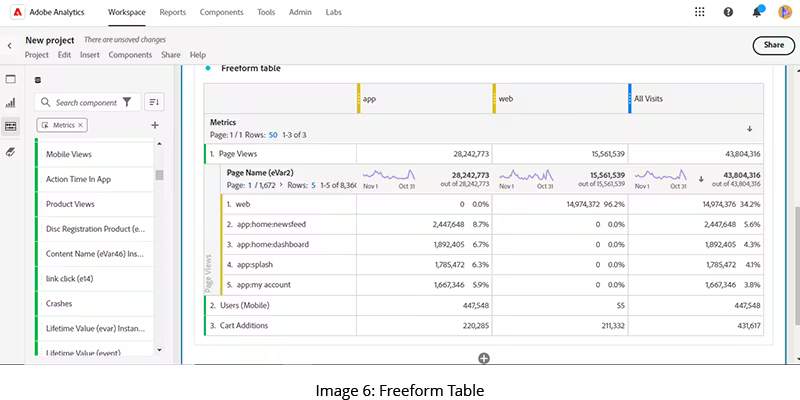The width and height of the screenshot is (800, 400).
Task: Select the link click (e14) metric
Action: [95, 279]
